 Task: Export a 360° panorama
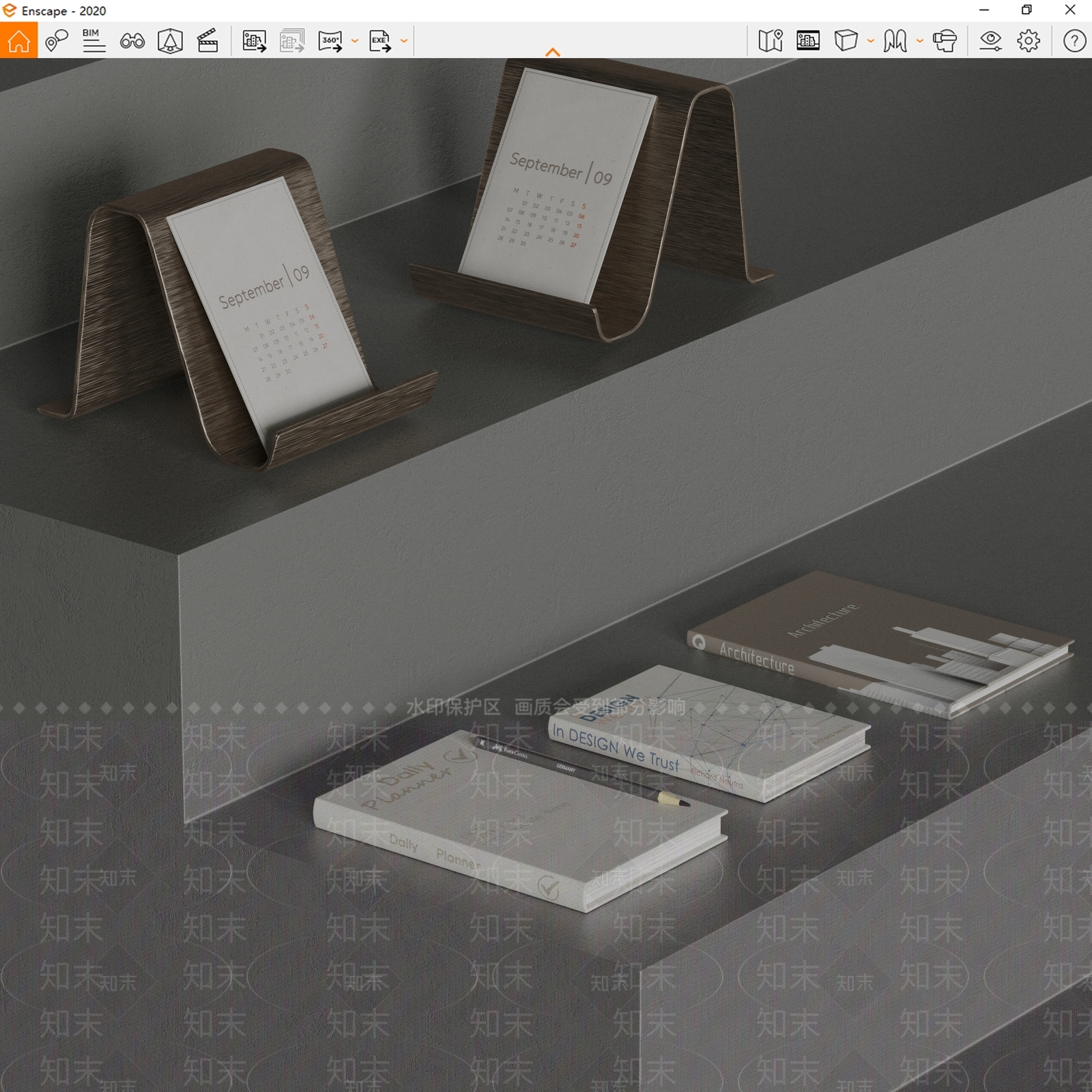[330, 41]
